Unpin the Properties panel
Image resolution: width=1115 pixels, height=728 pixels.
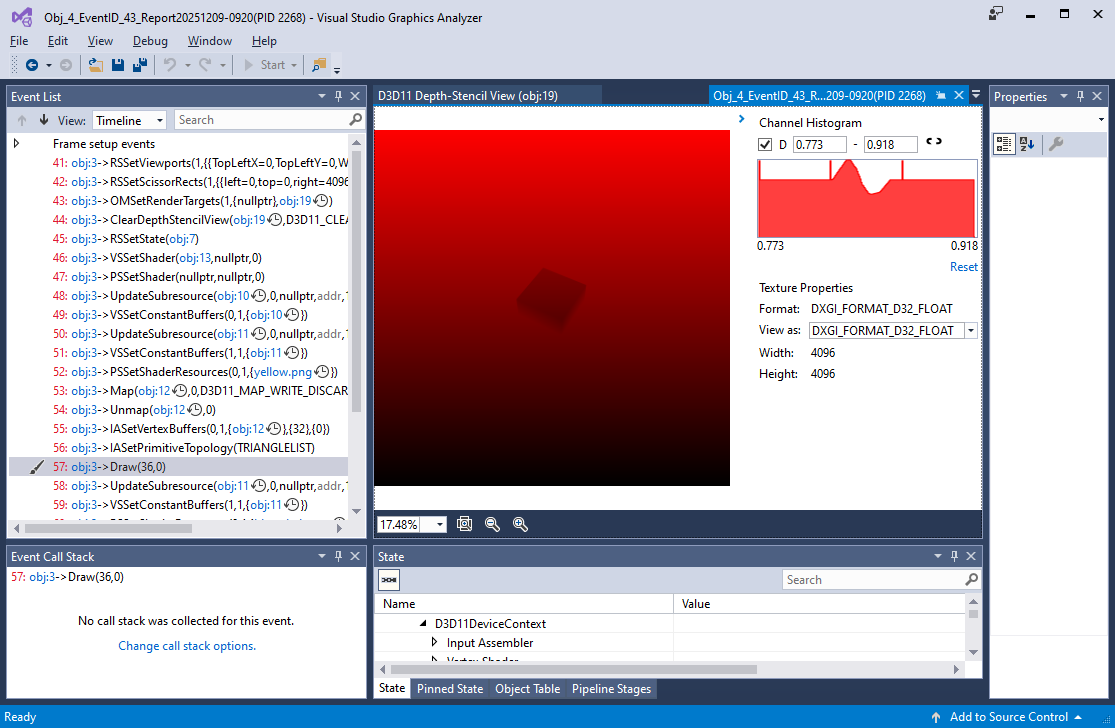(1080, 96)
